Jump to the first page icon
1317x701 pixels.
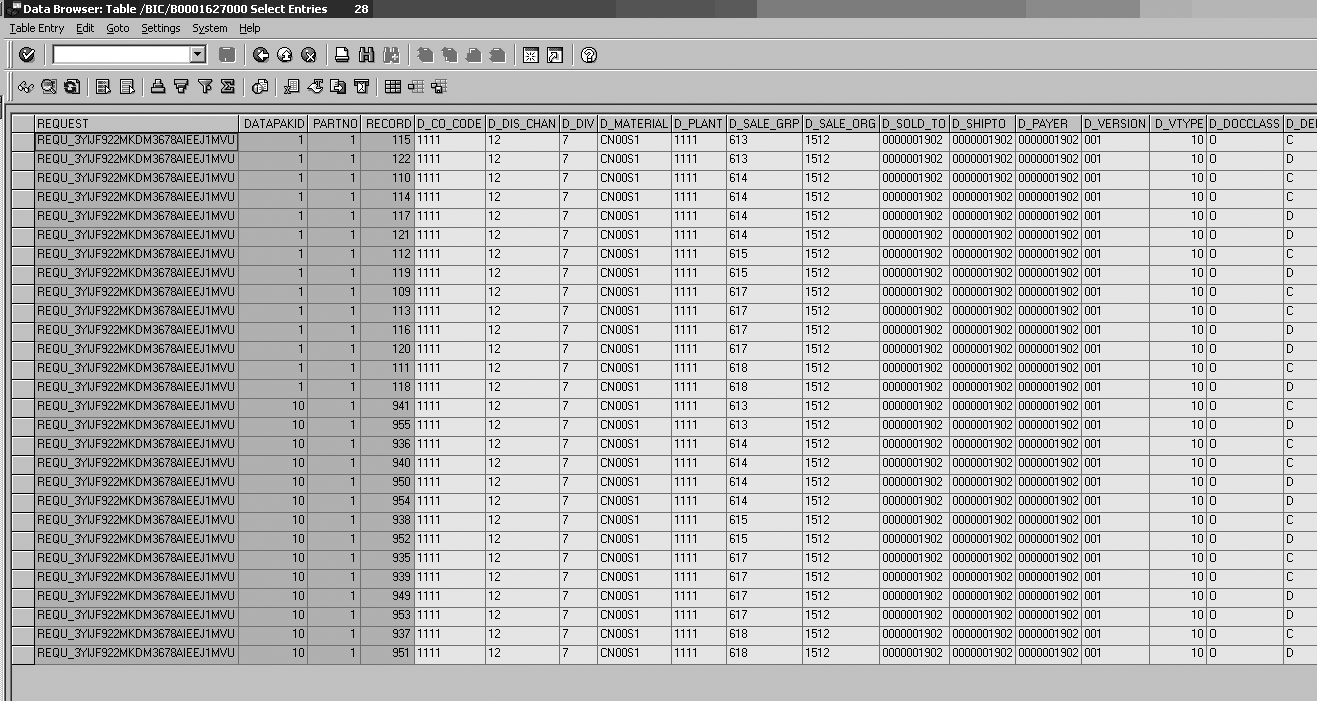tap(425, 55)
